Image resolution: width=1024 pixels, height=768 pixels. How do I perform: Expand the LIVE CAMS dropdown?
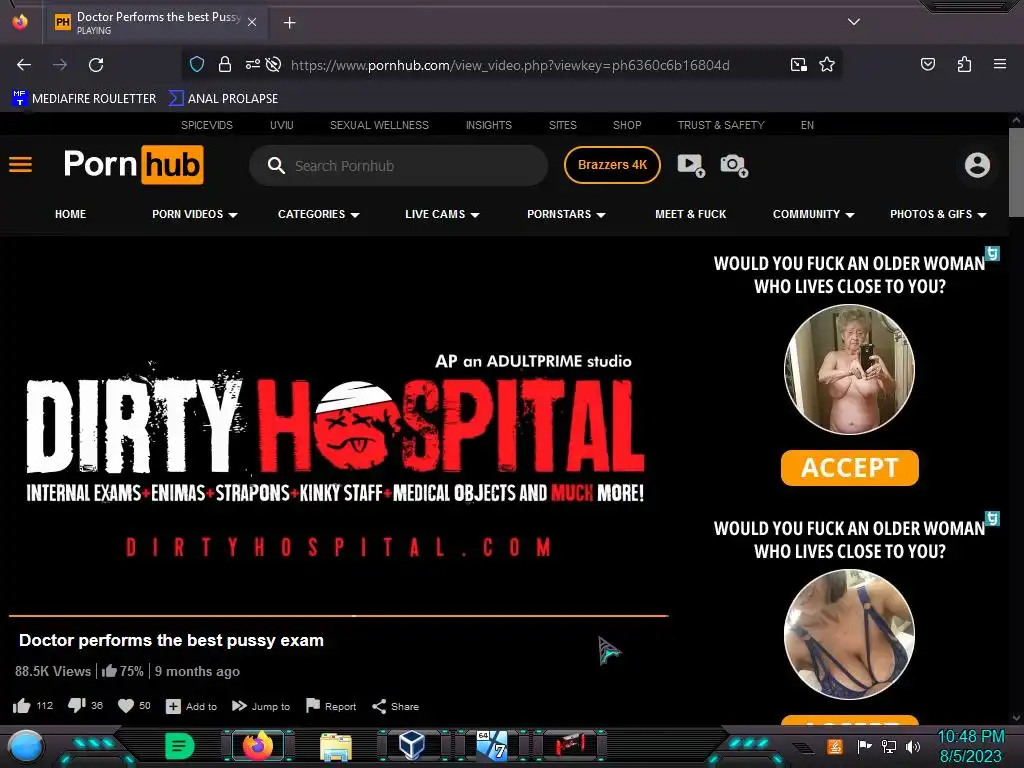click(442, 214)
